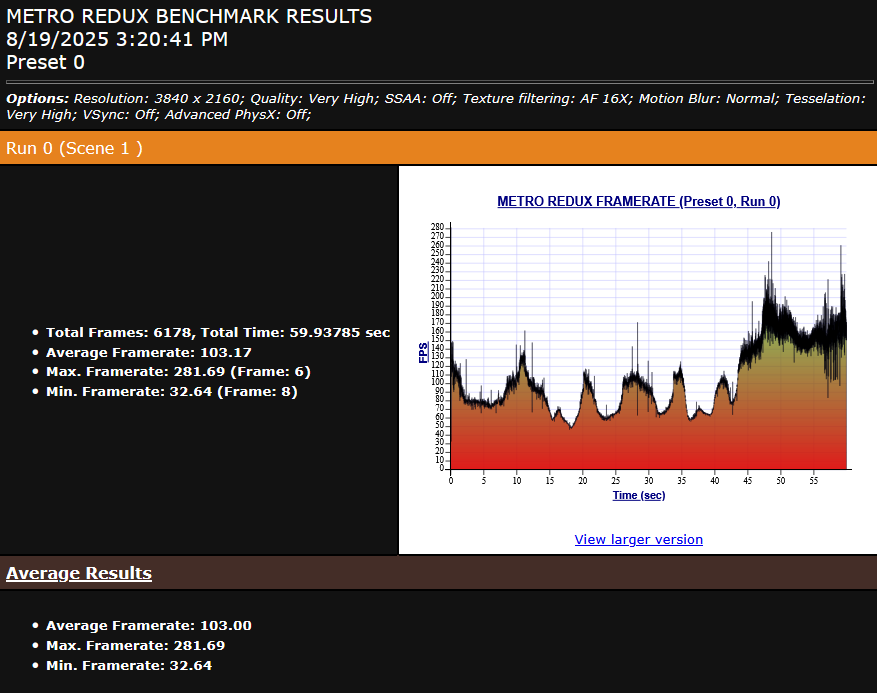Click Total Frames: 6178 line

coord(218,332)
